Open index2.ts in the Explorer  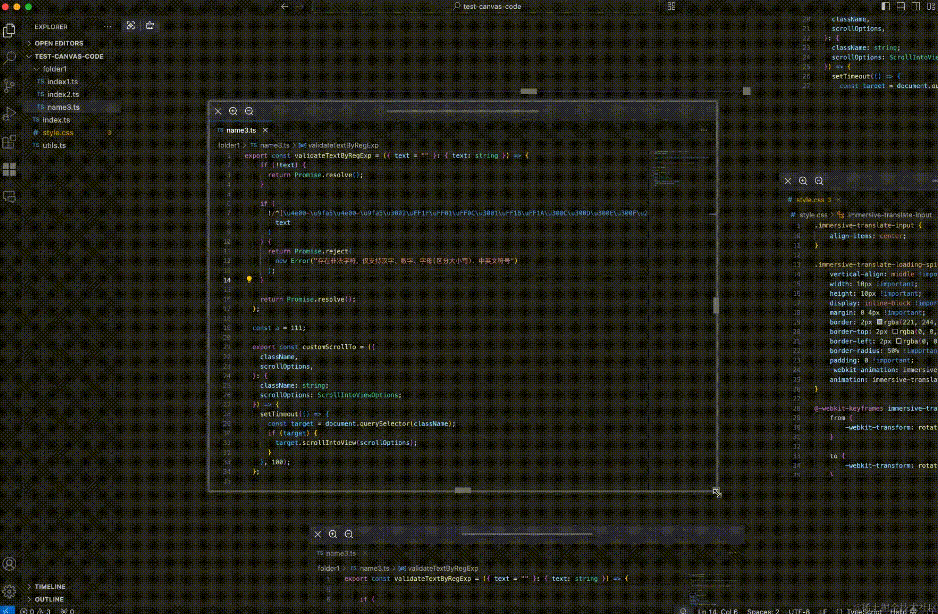pos(72,95)
